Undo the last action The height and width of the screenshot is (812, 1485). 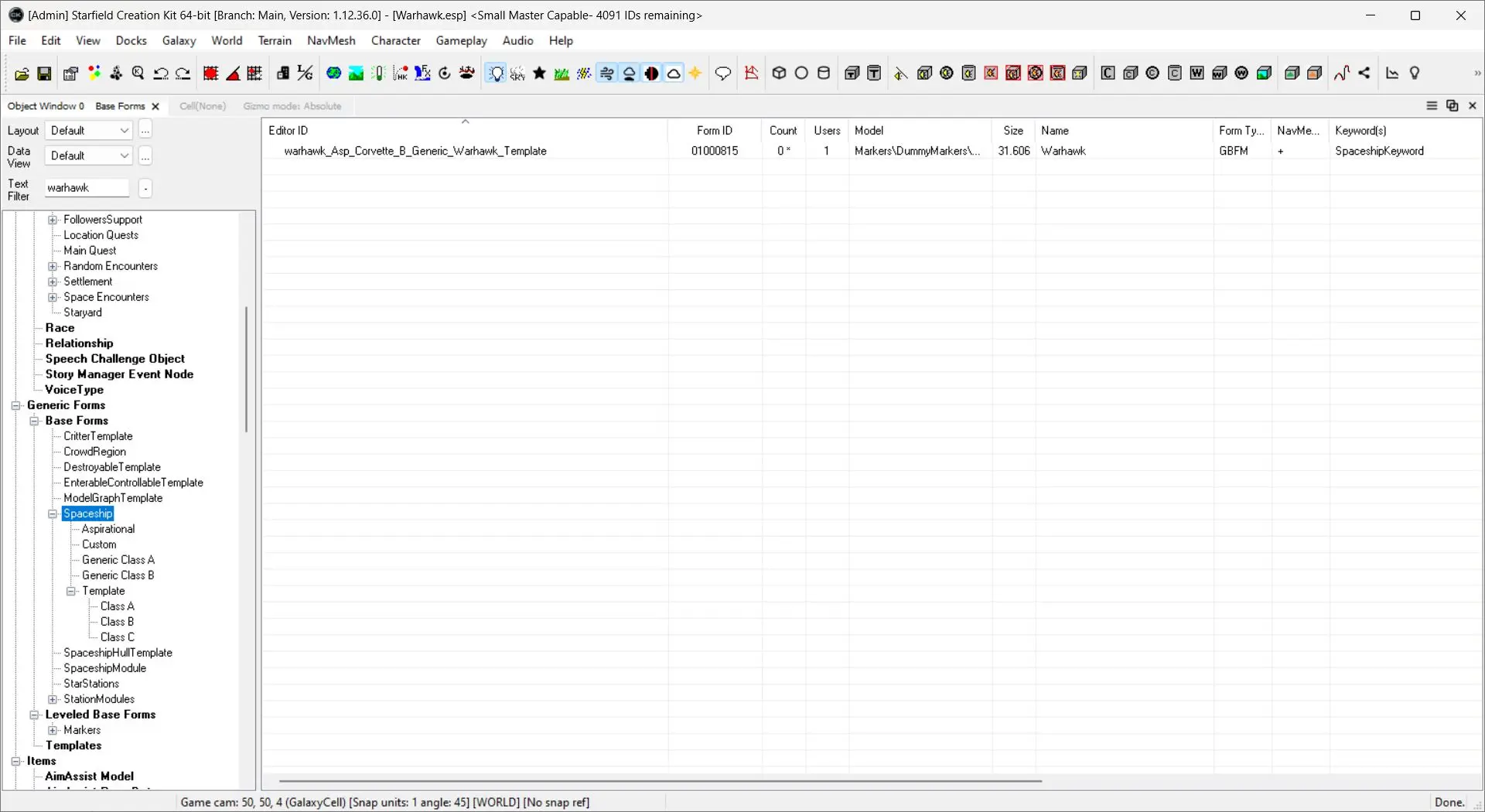click(161, 73)
